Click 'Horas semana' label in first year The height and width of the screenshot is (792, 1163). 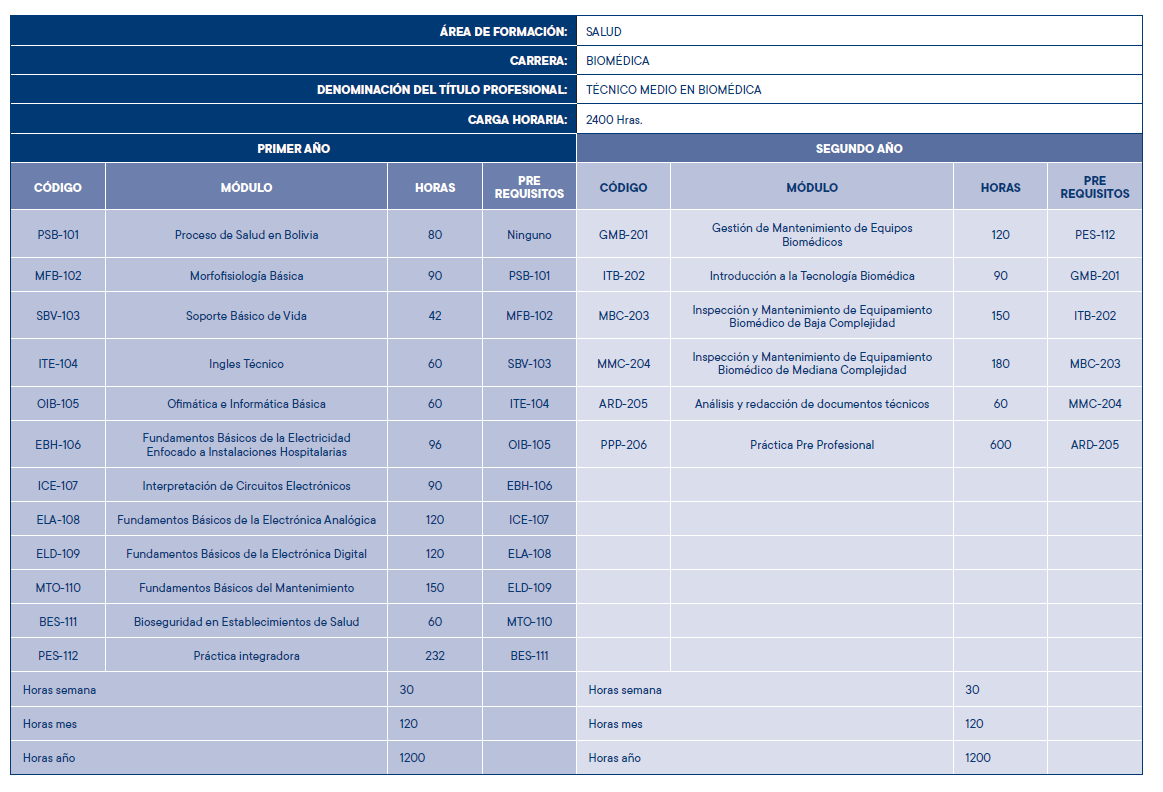(x=59, y=690)
